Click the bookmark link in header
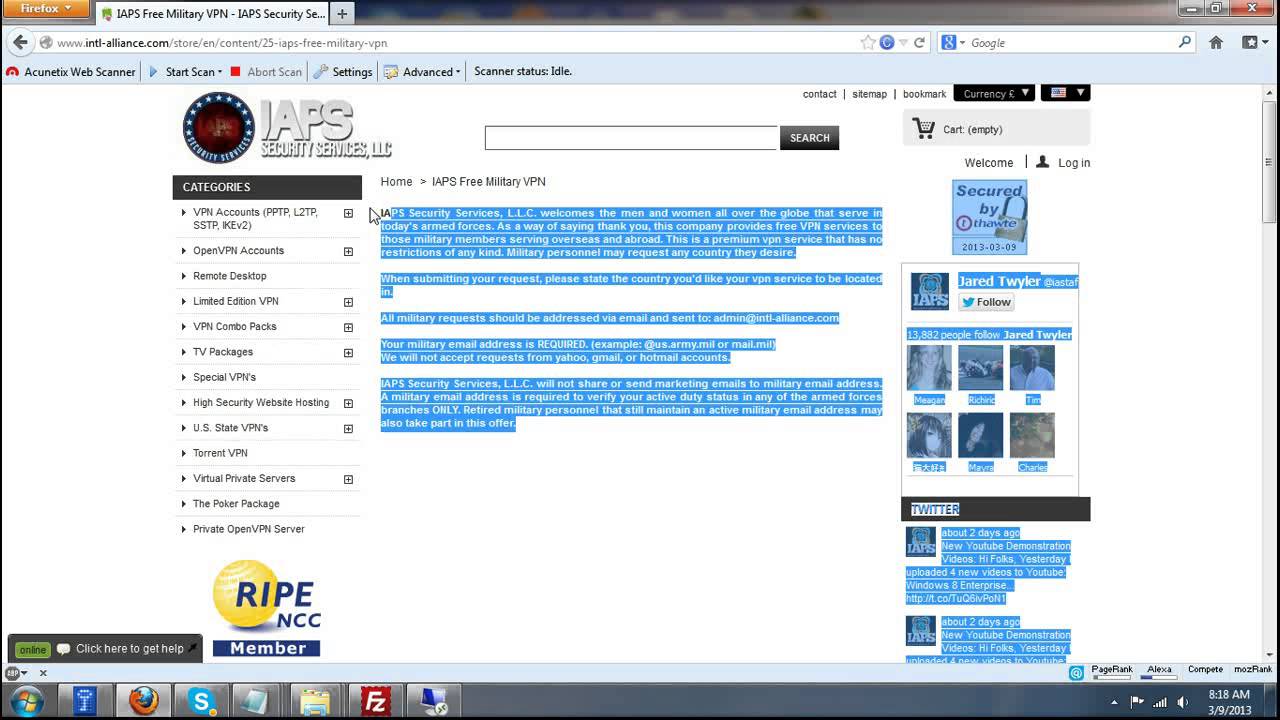The height and width of the screenshot is (720, 1280). (924, 94)
